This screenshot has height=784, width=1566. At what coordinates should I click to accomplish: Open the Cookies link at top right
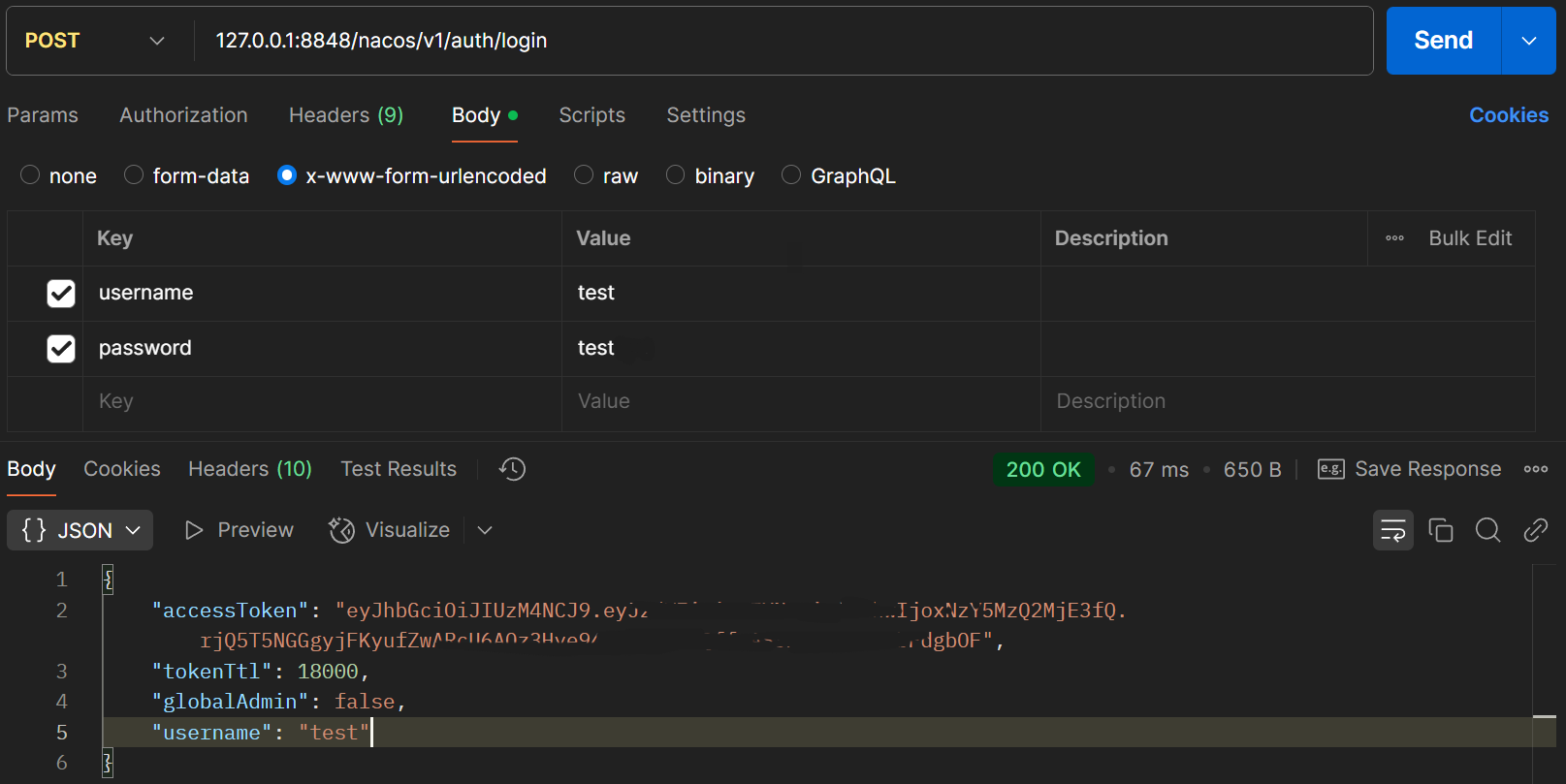coord(1509,115)
